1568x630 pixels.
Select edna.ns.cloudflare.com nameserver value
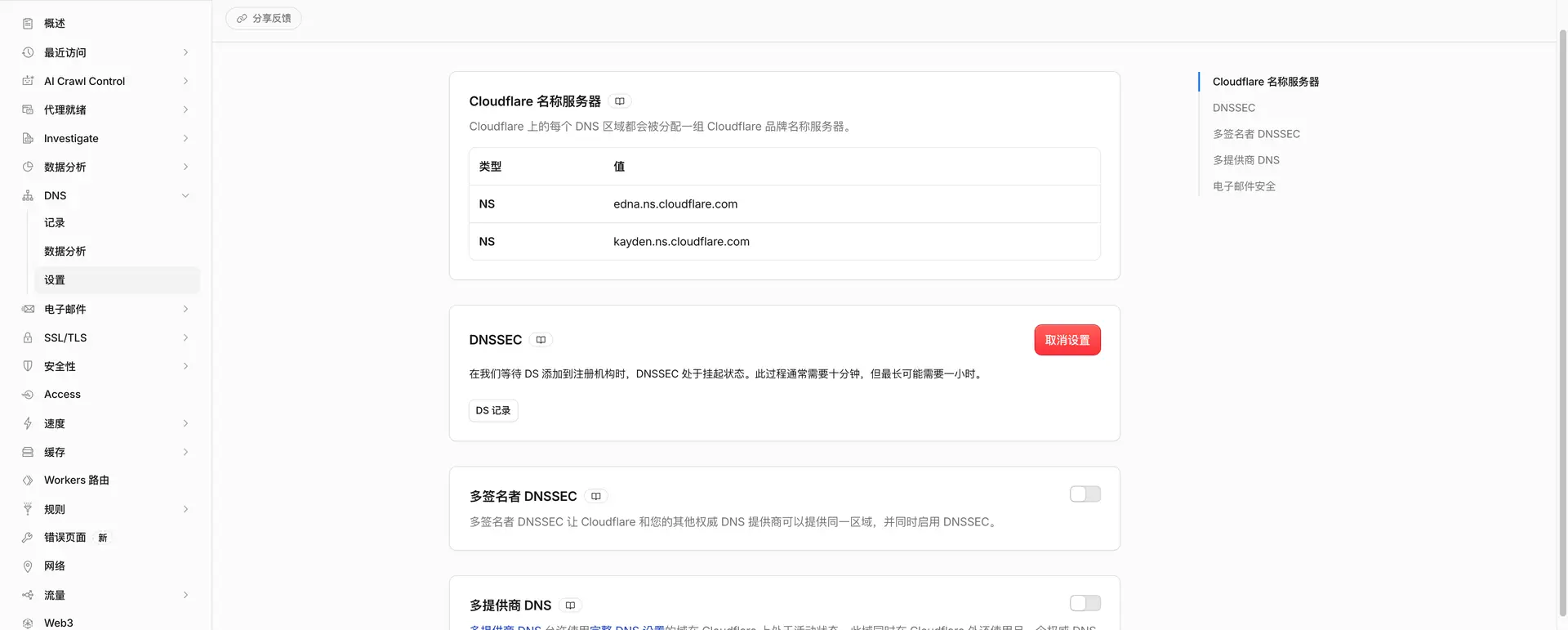pos(675,204)
